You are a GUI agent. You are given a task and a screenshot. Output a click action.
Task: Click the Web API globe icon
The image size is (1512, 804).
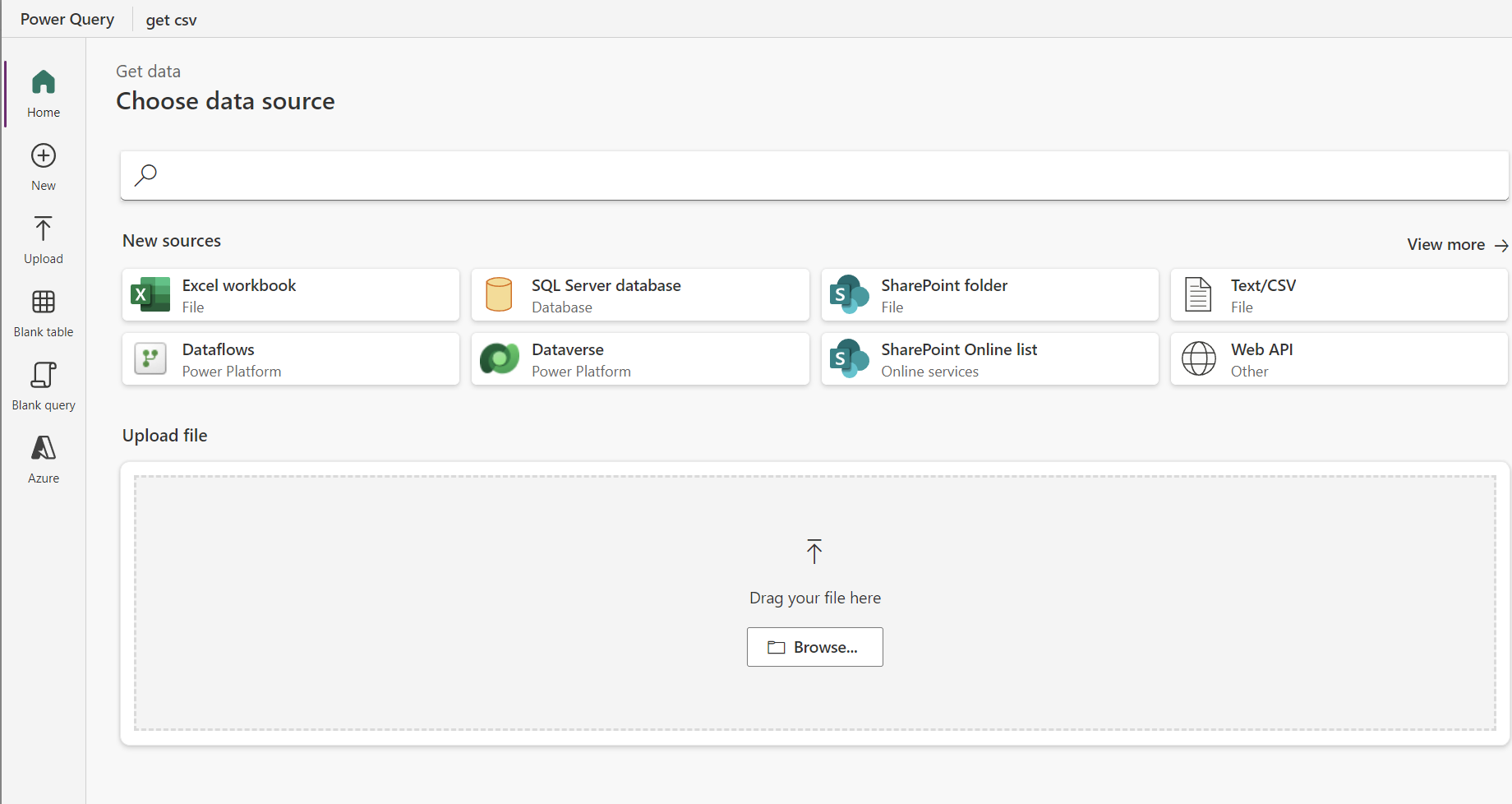[1199, 358]
